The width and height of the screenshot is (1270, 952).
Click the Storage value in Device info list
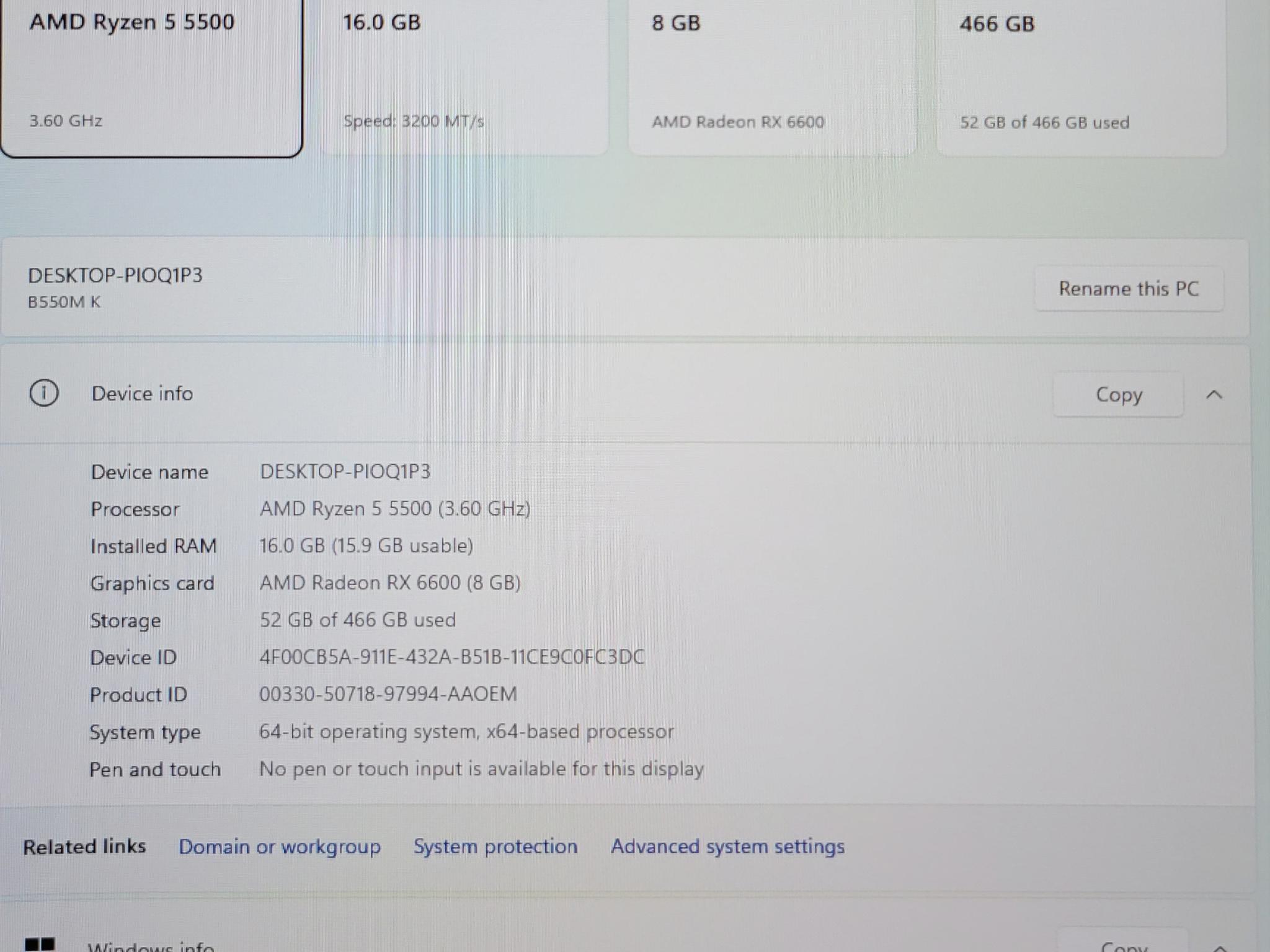(357, 620)
